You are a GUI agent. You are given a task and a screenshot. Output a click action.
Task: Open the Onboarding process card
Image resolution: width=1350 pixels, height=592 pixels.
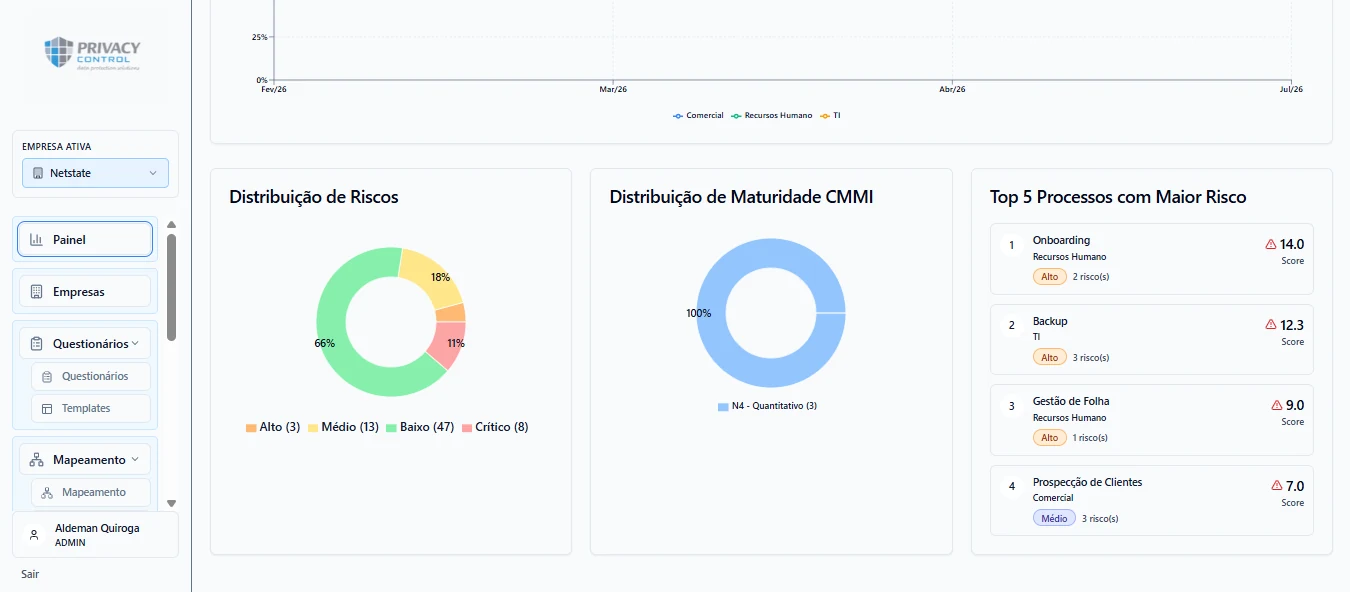[1152, 259]
